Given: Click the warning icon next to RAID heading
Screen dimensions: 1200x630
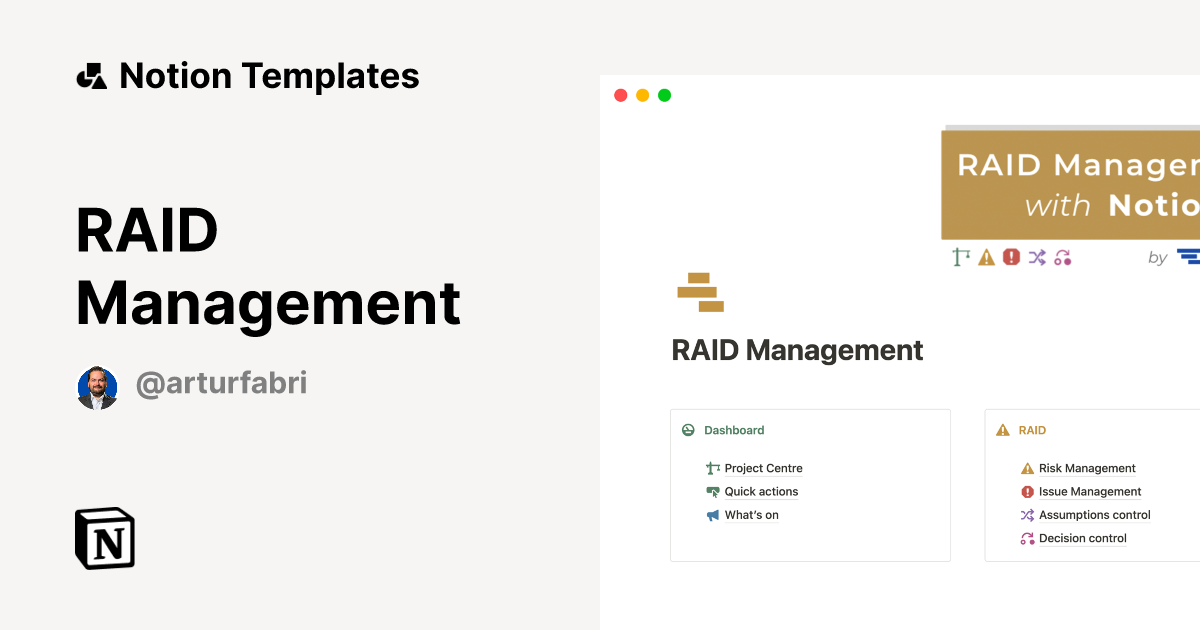Looking at the screenshot, I should 1003,429.
